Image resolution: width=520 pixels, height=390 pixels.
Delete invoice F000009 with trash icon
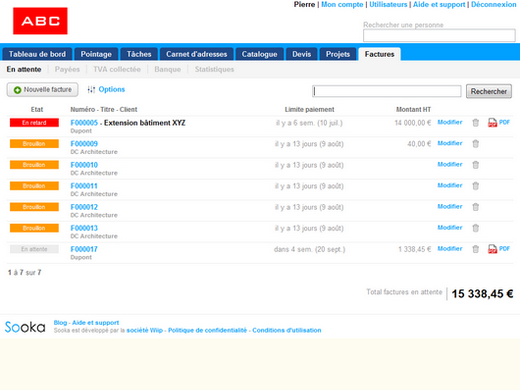[476, 144]
